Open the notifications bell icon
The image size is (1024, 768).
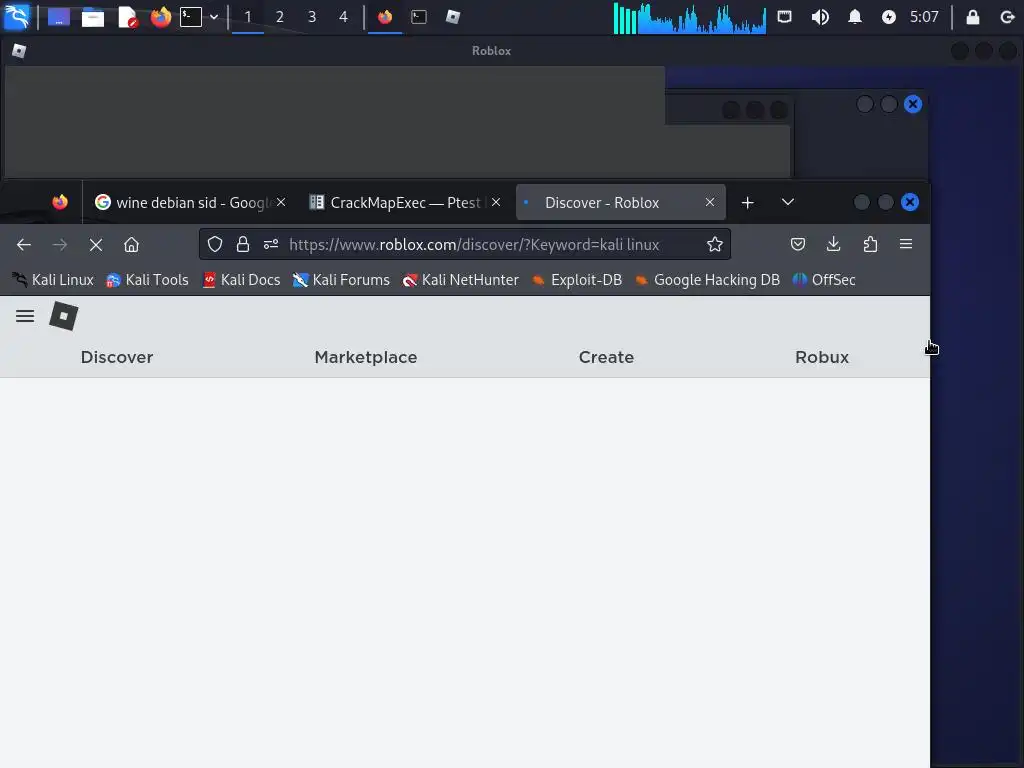tap(854, 17)
